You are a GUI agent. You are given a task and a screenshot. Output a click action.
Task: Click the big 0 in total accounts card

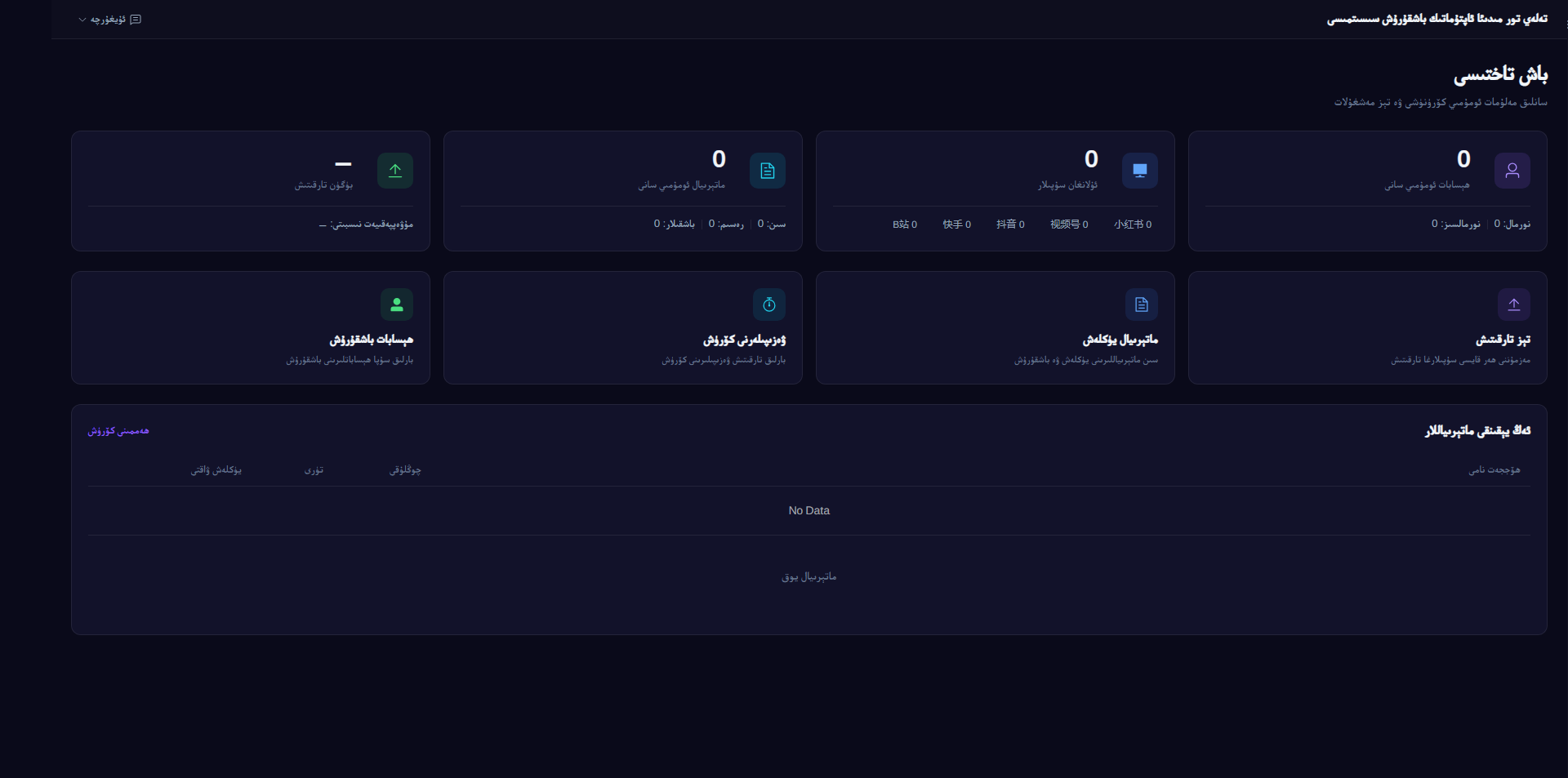coord(1463,159)
